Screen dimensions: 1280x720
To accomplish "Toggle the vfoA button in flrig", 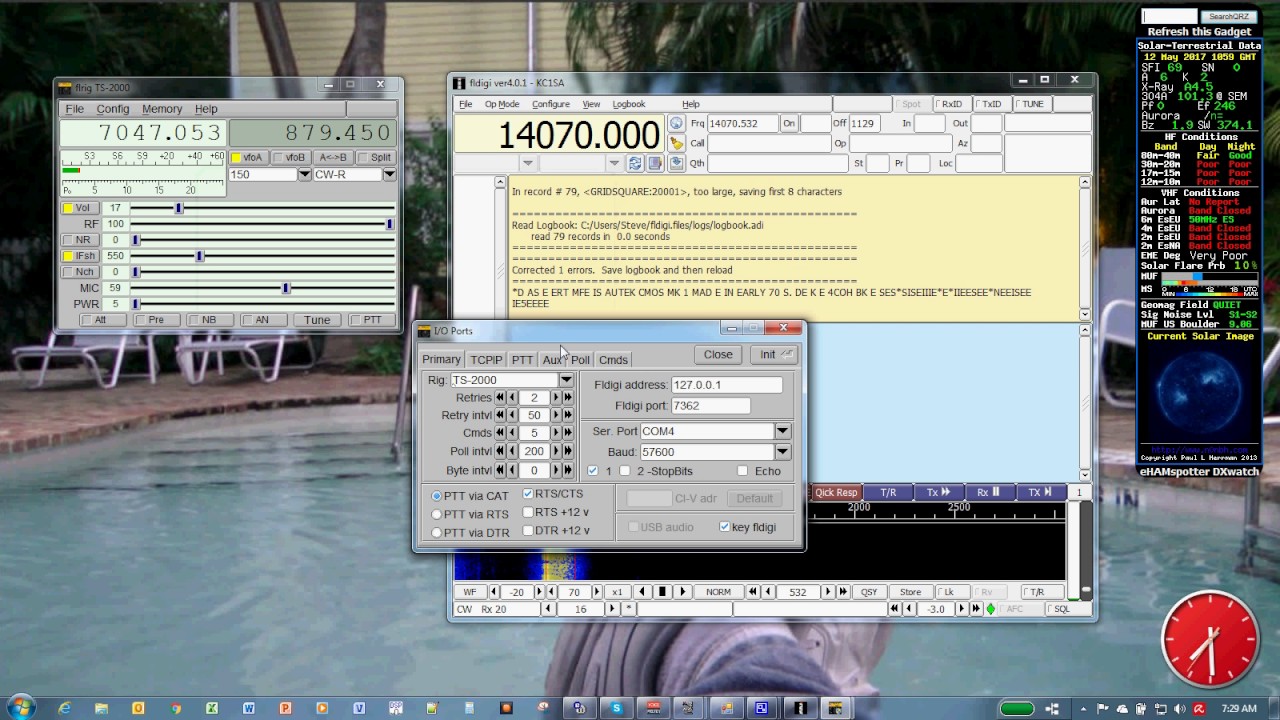I will click(x=247, y=157).
